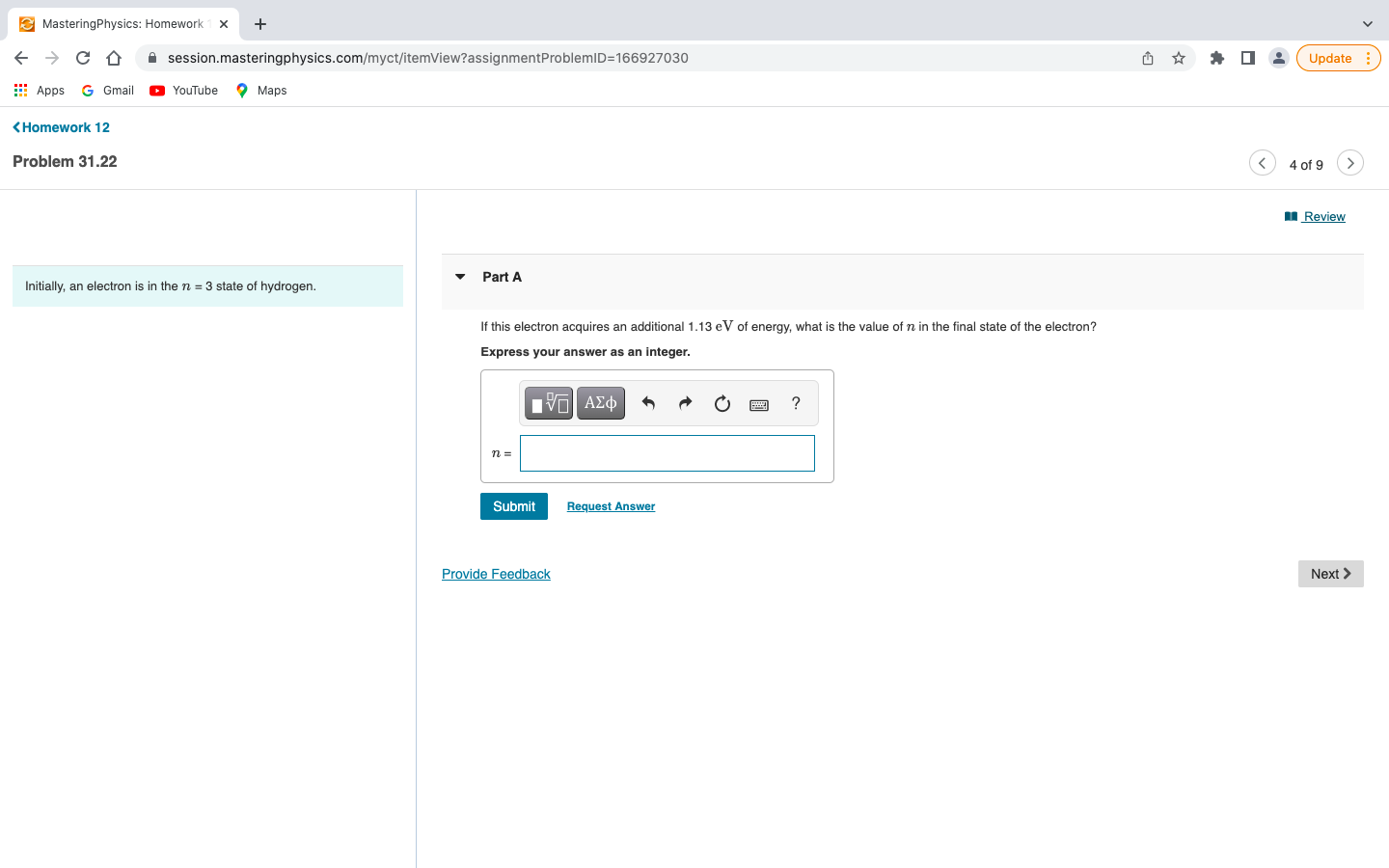Image resolution: width=1389 pixels, height=868 pixels.
Task: Click browser back arrow
Action: pos(21,58)
